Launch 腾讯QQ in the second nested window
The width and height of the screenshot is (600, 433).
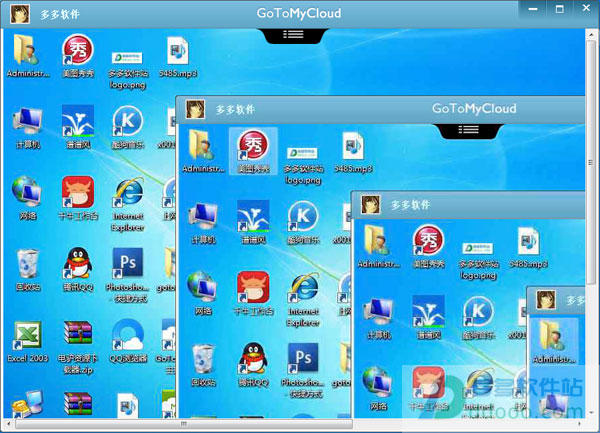click(x=253, y=365)
